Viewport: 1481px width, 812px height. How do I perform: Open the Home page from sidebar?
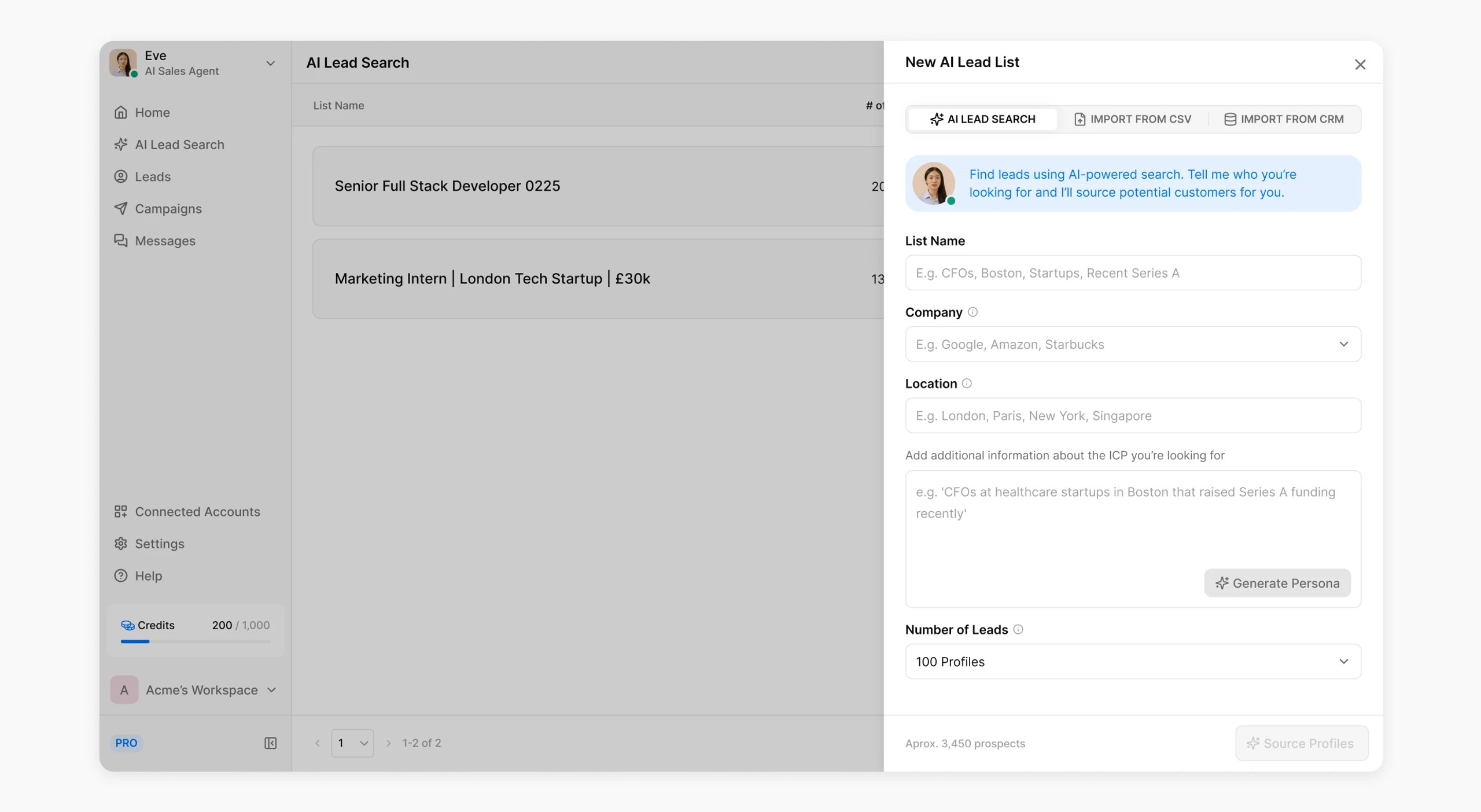(x=142, y=112)
